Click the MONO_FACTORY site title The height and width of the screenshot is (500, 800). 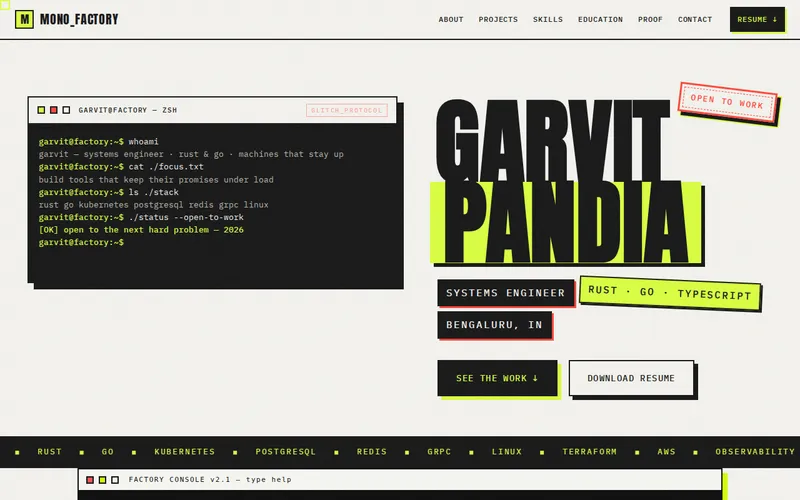point(79,19)
